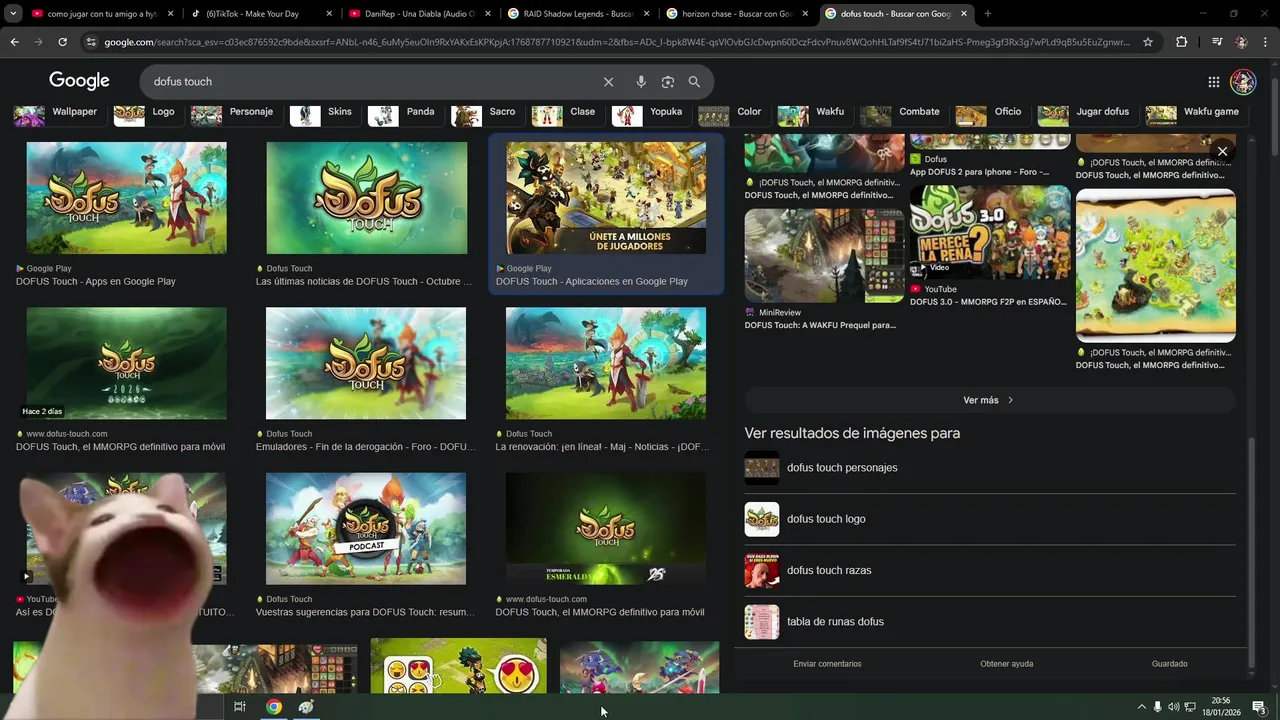Switch to the RAID Shadow Legends tab
The height and width of the screenshot is (720, 1280).
pyautogui.click(x=578, y=14)
